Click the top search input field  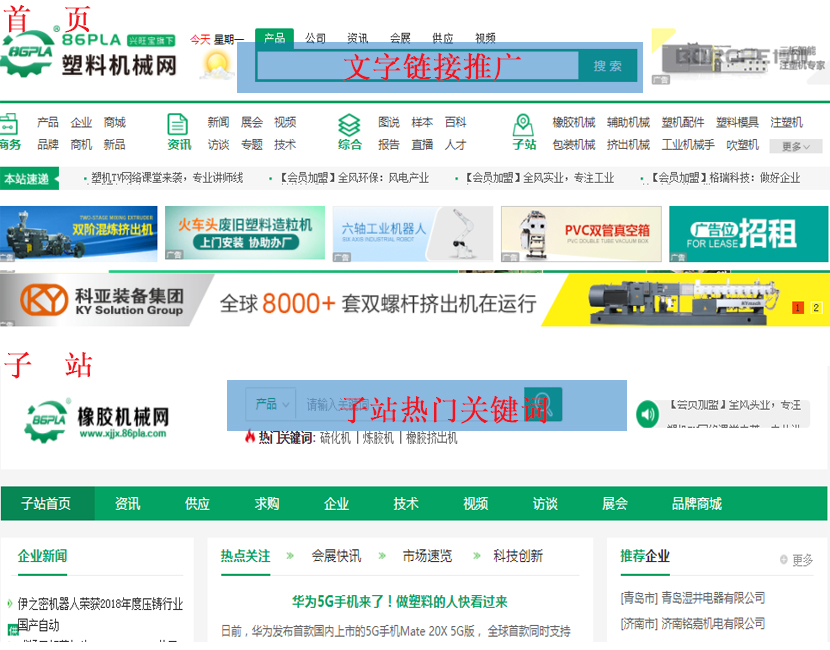(417, 66)
